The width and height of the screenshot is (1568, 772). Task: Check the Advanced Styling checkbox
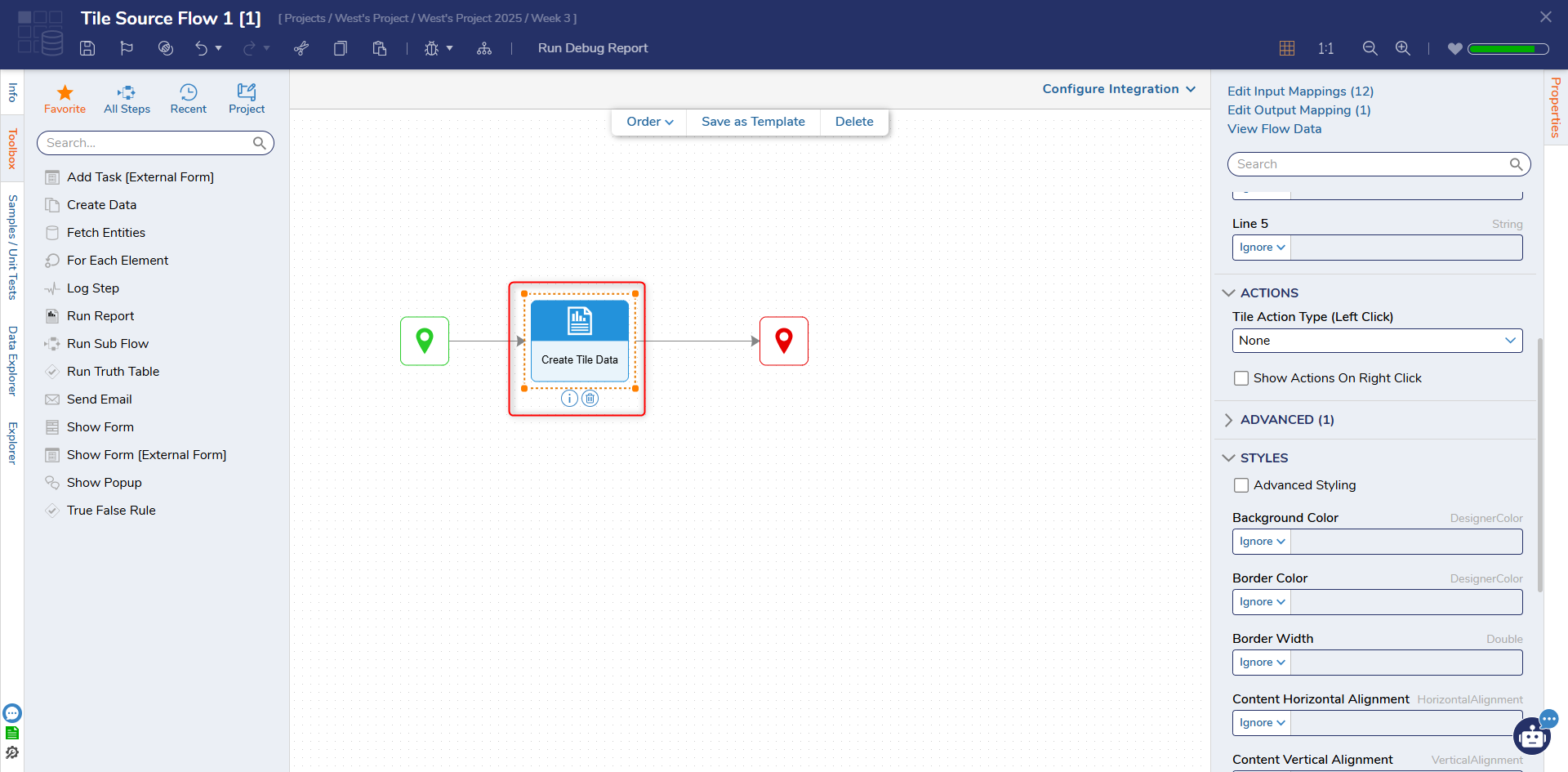pyautogui.click(x=1241, y=485)
